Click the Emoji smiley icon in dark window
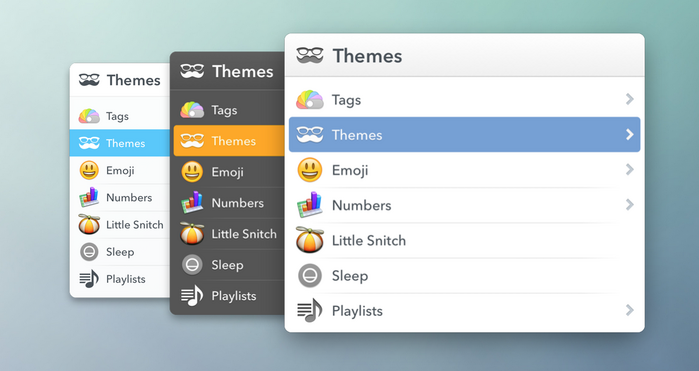 coord(192,172)
